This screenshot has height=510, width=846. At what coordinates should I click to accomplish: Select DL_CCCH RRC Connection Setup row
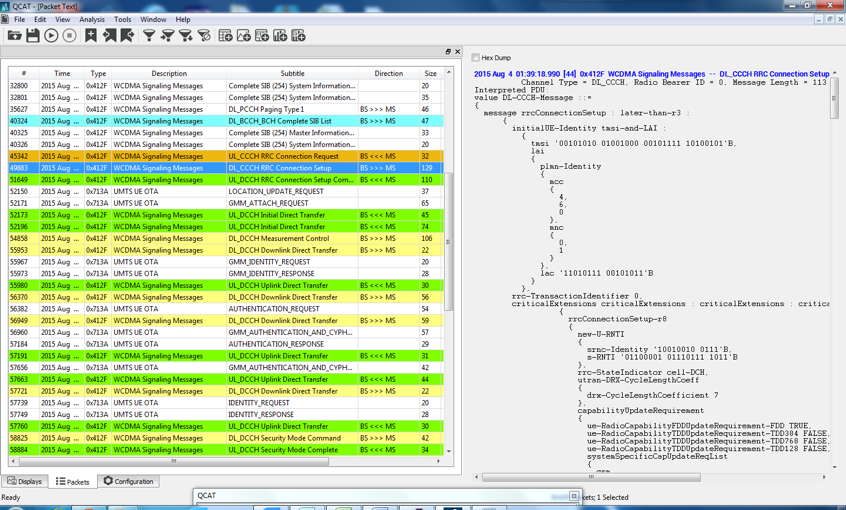[x=226, y=168]
